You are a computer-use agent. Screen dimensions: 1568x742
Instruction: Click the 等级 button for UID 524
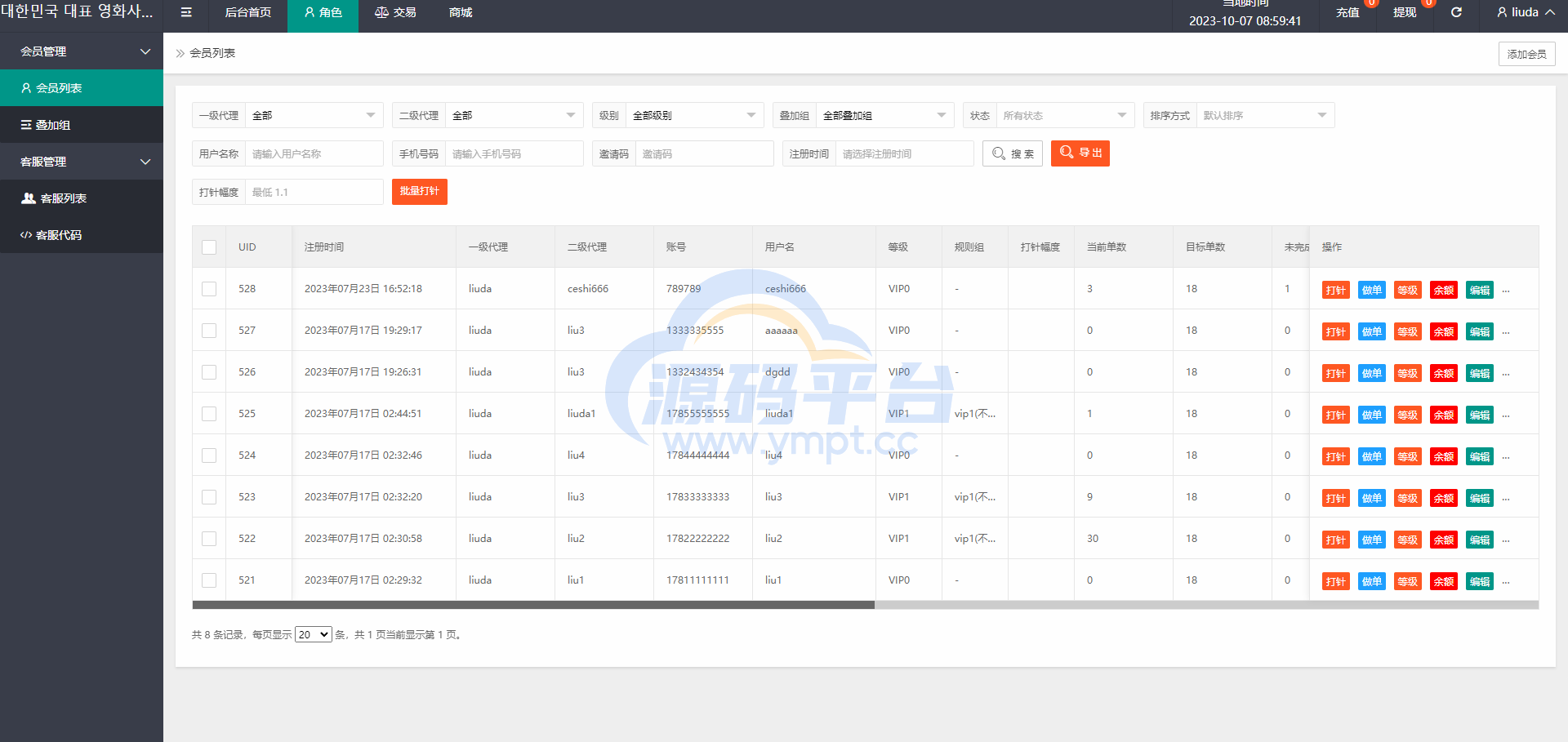pyautogui.click(x=1408, y=456)
